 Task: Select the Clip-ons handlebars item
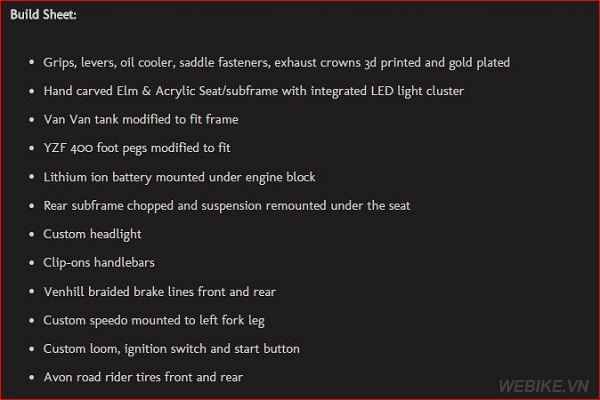[99, 263]
